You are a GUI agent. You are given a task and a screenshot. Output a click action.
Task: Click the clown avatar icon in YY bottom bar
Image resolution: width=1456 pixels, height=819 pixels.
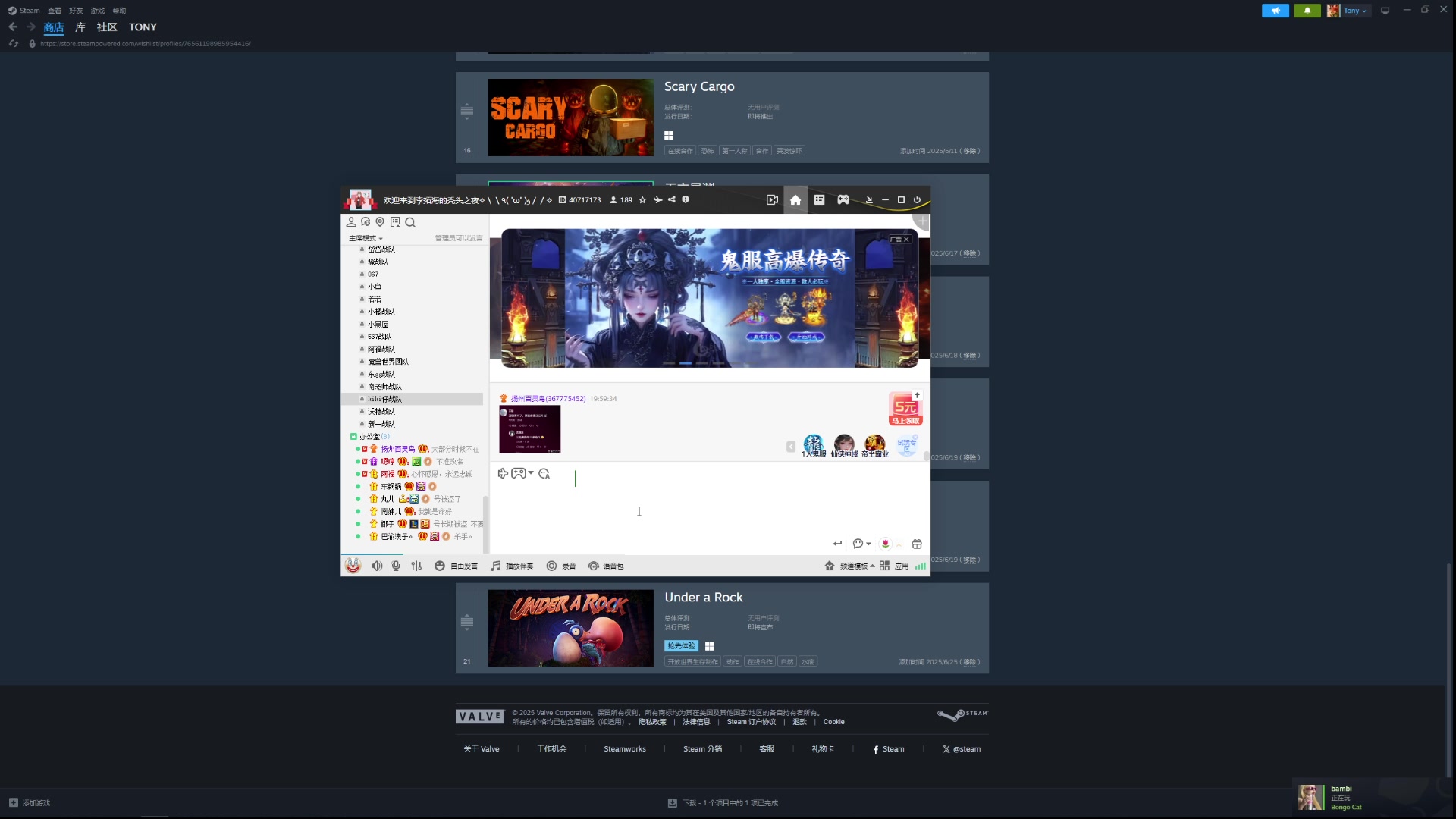tap(353, 566)
